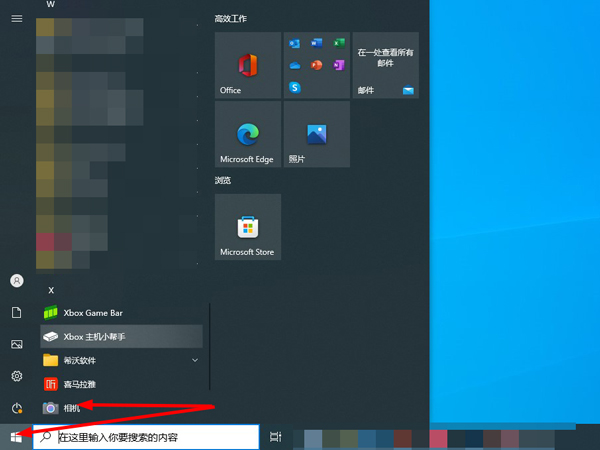Launch Xbox Game Bar from the app list

(121, 313)
